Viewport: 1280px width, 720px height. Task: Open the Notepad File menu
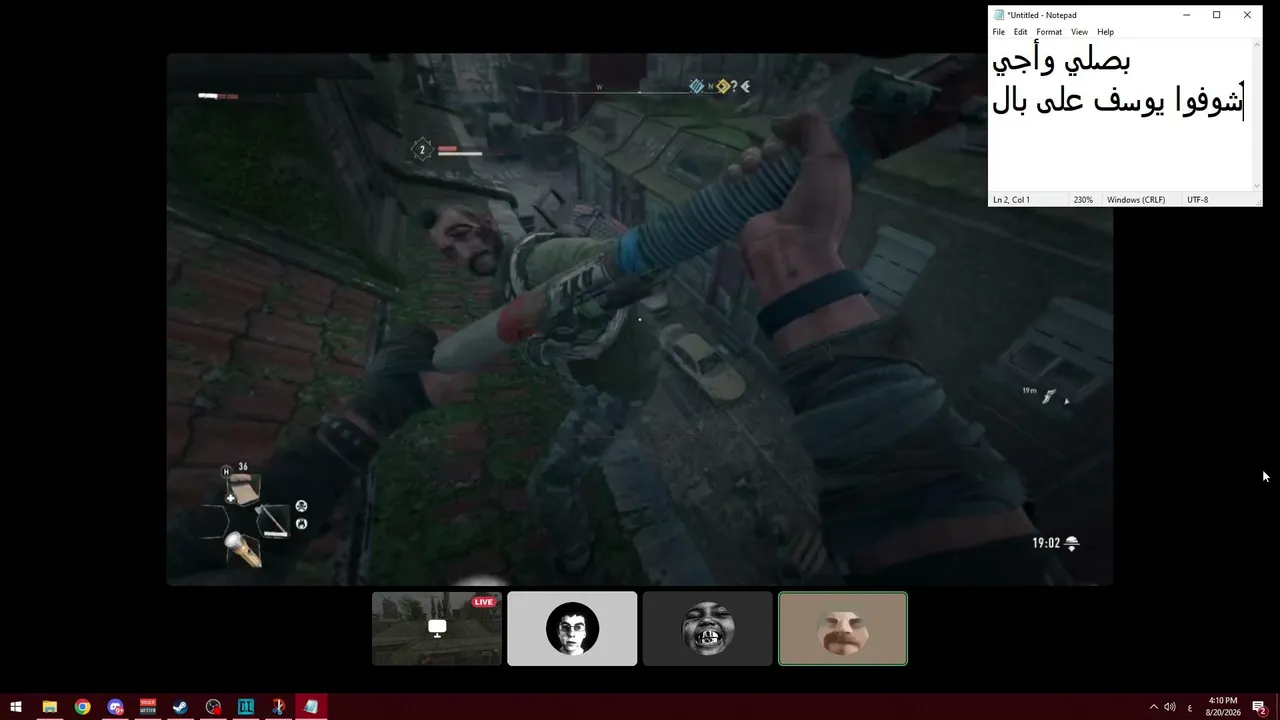tap(998, 32)
